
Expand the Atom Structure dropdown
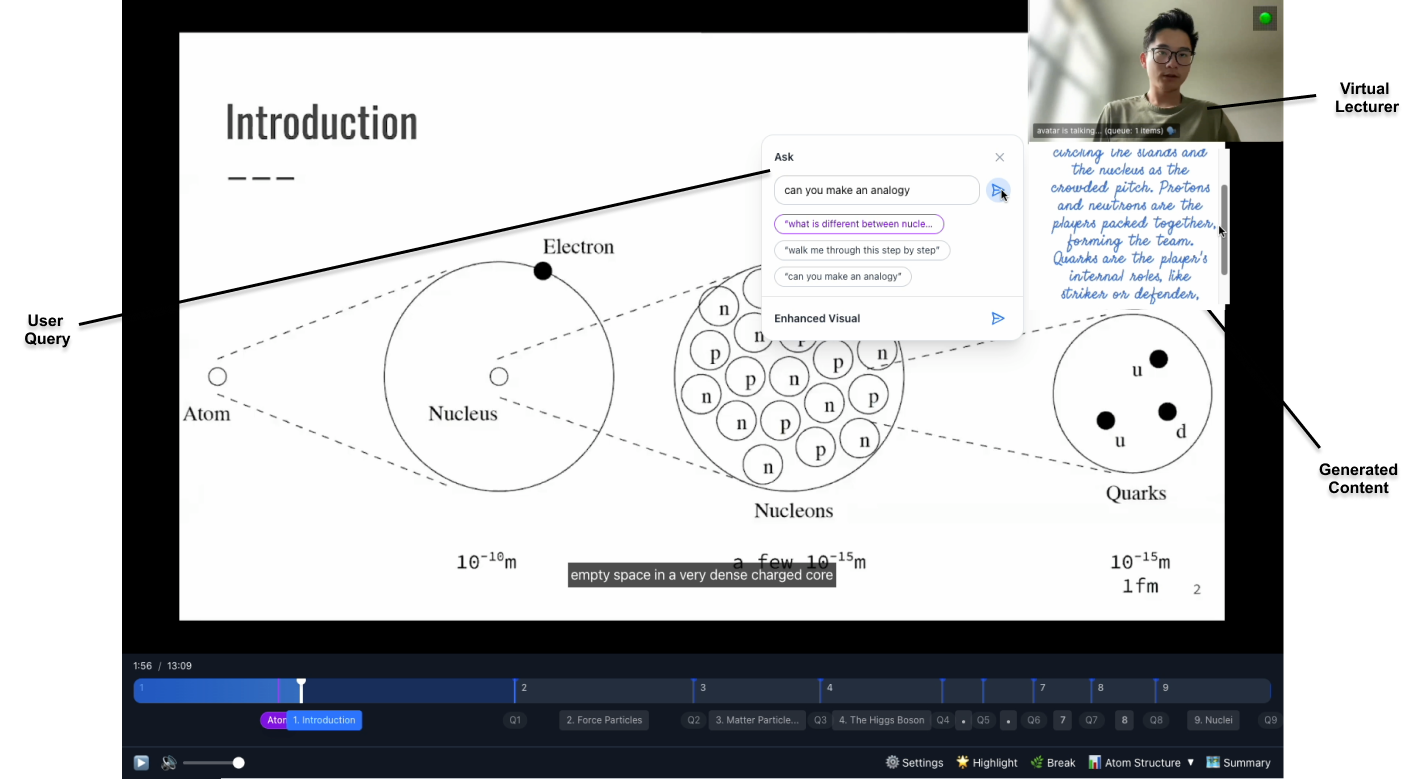click(1141, 762)
